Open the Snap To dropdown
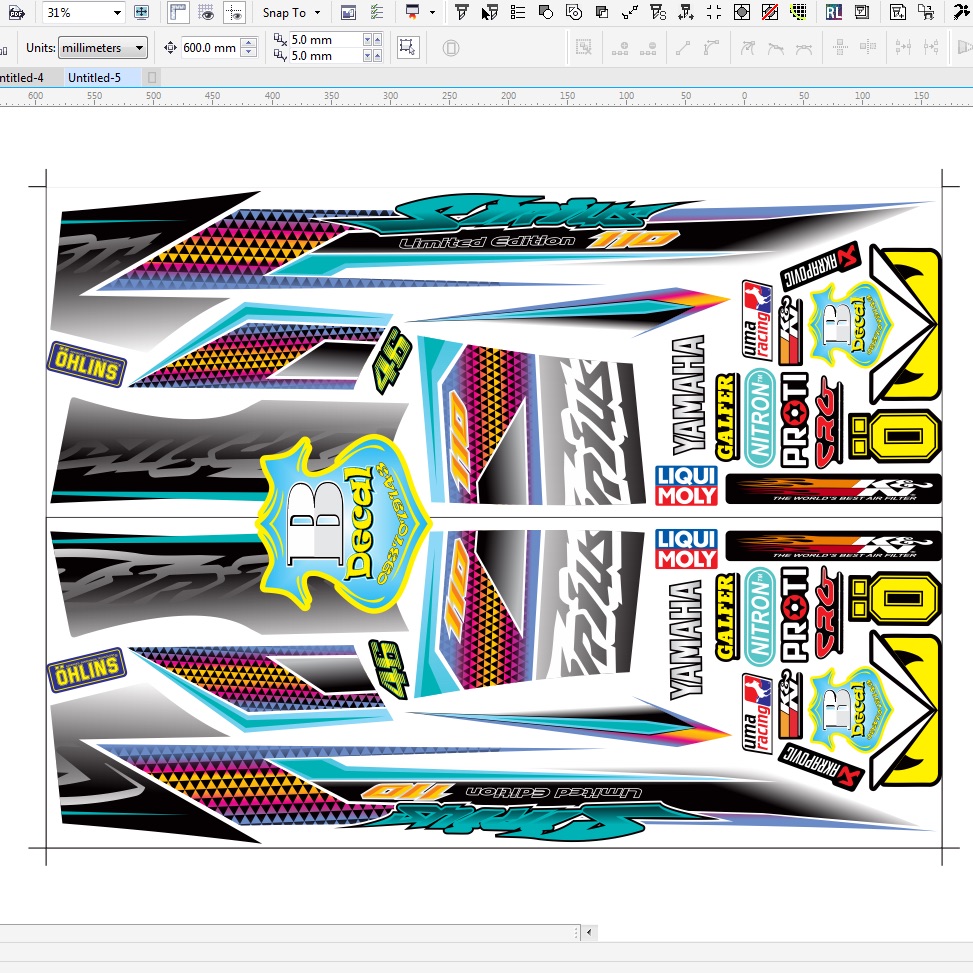The image size is (973, 973). 292,12
